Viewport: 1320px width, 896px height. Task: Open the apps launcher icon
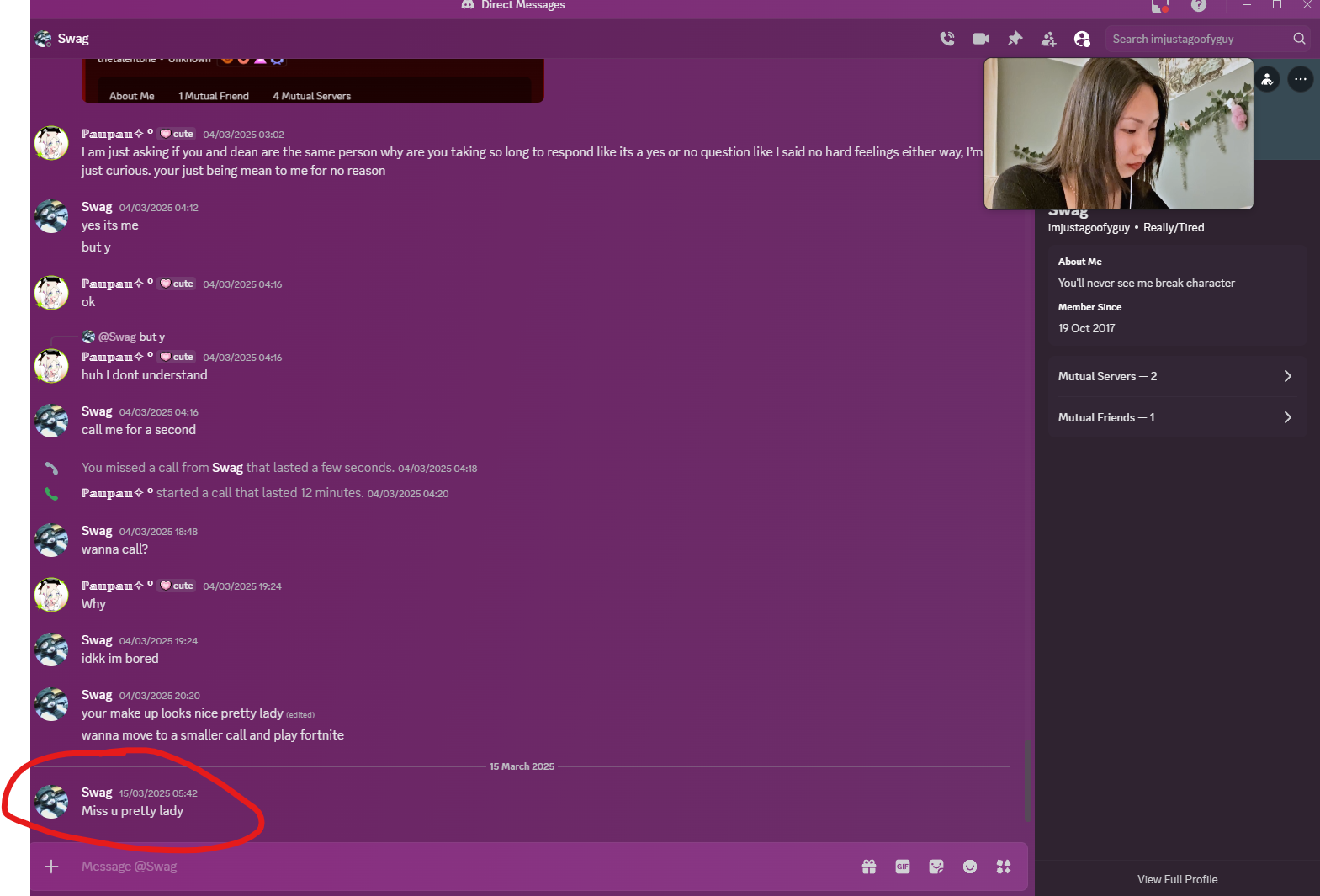(x=1004, y=867)
